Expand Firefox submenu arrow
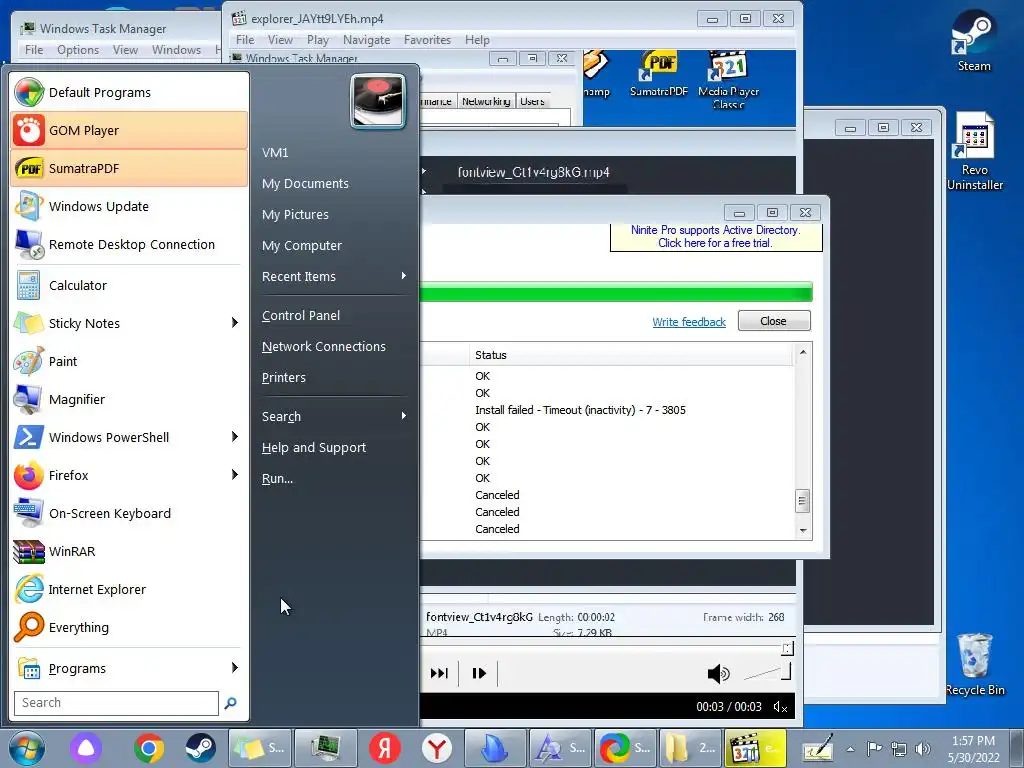1024x768 pixels. tap(234, 475)
